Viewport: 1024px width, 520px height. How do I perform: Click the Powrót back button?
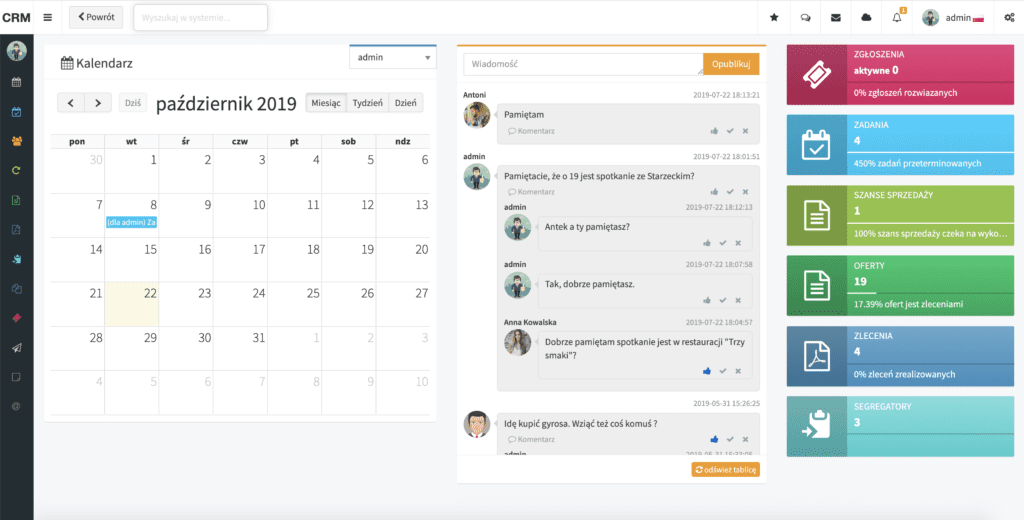pyautogui.click(x=96, y=18)
